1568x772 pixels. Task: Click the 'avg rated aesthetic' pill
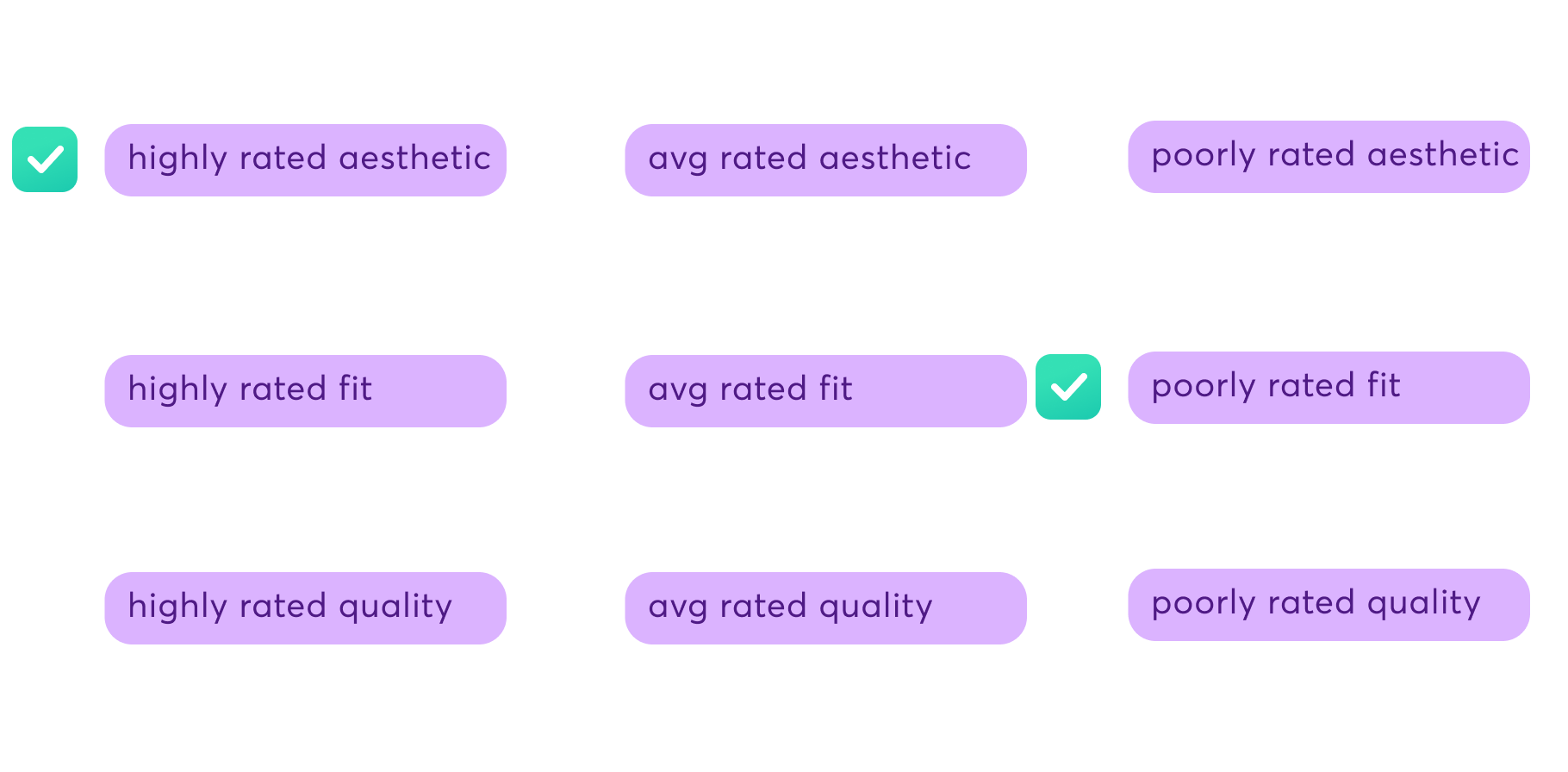coord(826,160)
